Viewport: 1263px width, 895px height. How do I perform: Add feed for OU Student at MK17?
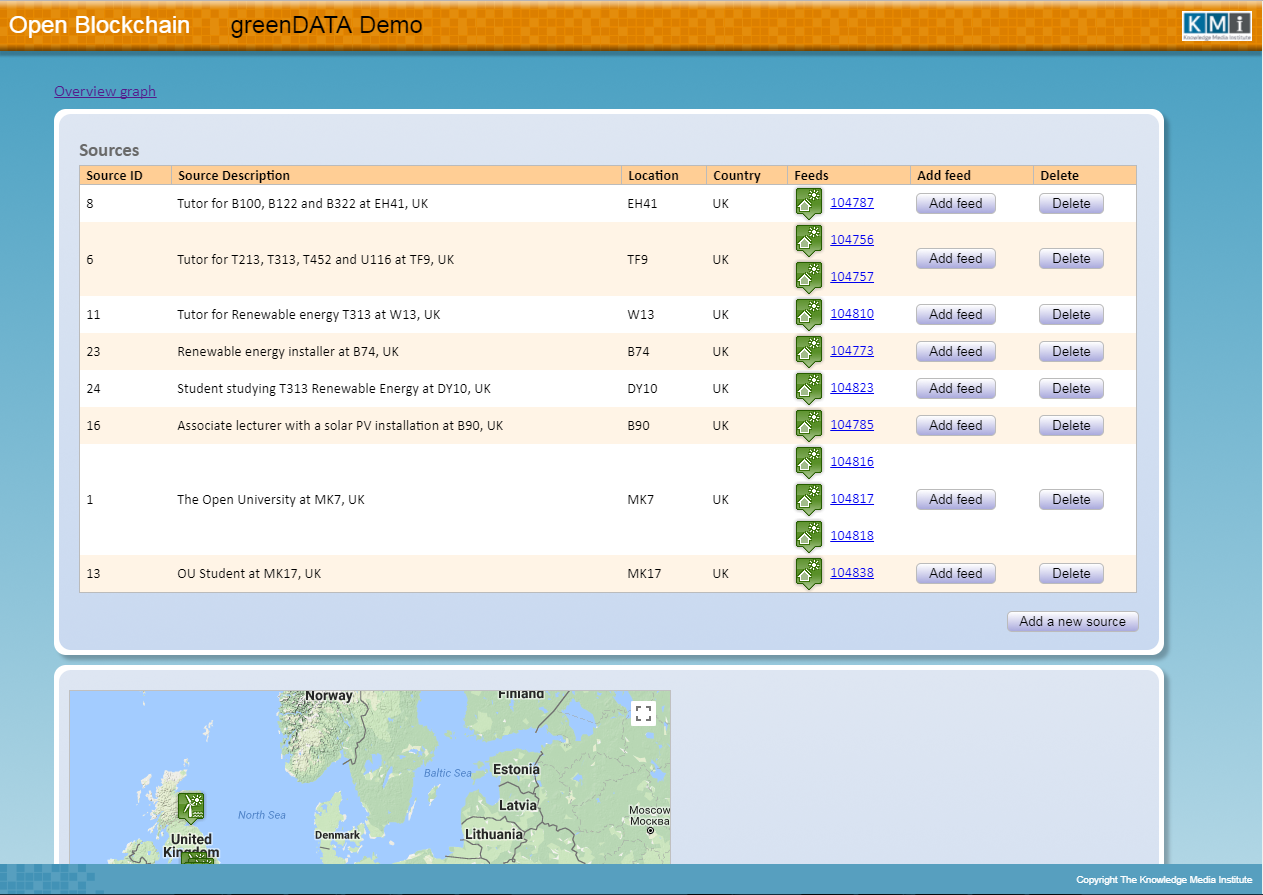tap(955, 573)
